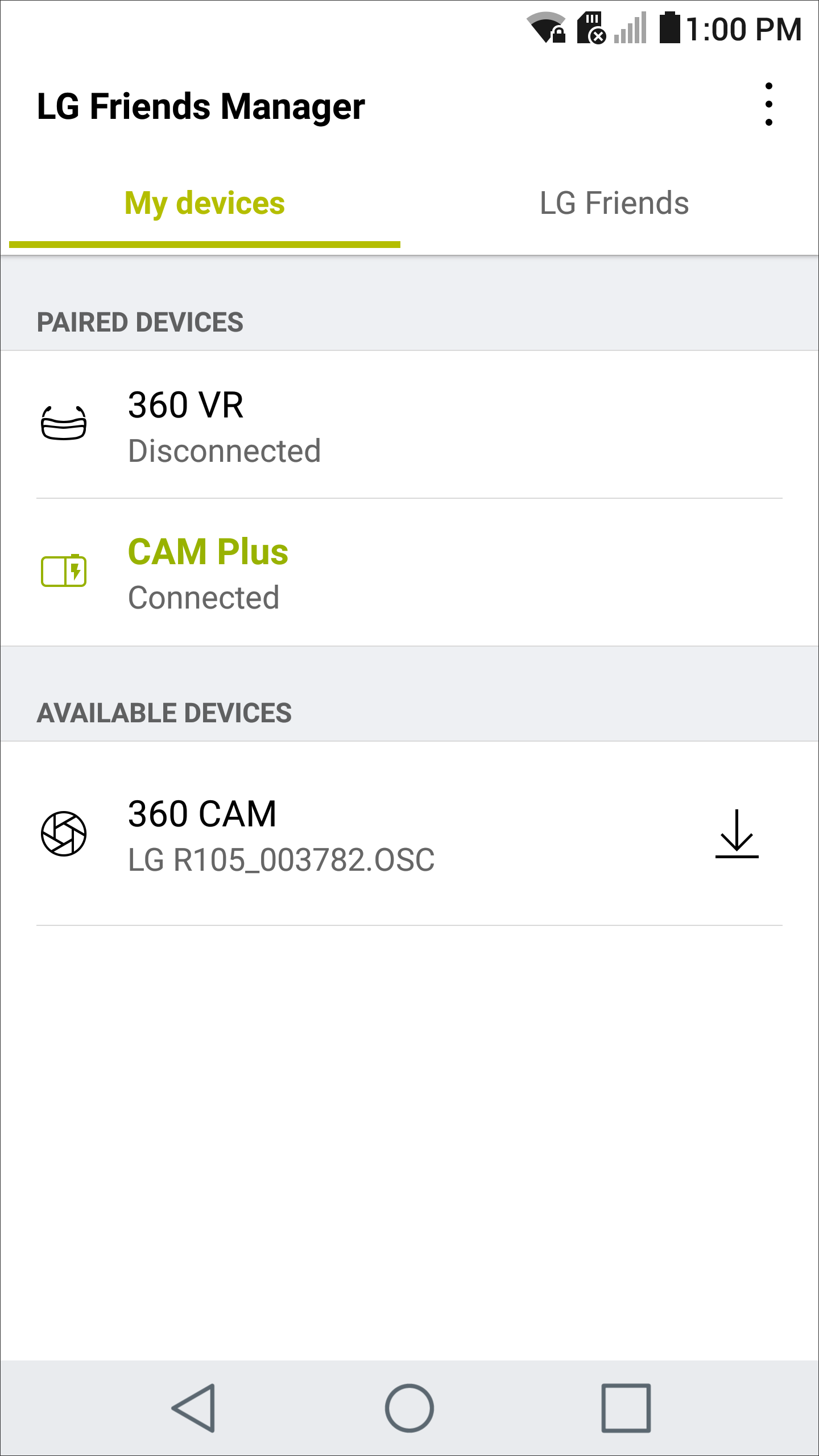The height and width of the screenshot is (1456, 819).
Task: Tap the 360 CAM aperture icon
Action: pos(64,833)
